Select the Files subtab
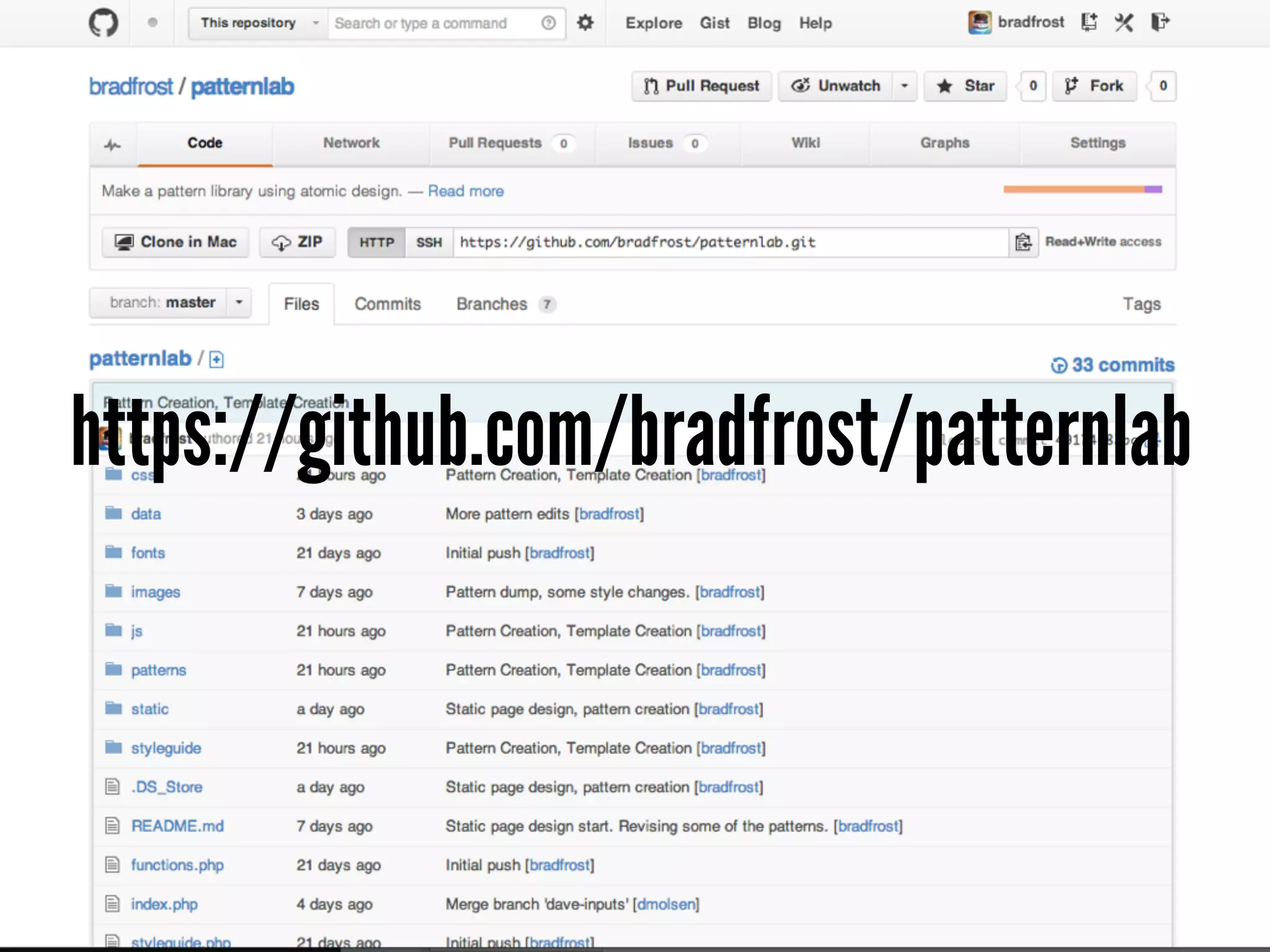This screenshot has height=952, width=1270. [x=301, y=304]
